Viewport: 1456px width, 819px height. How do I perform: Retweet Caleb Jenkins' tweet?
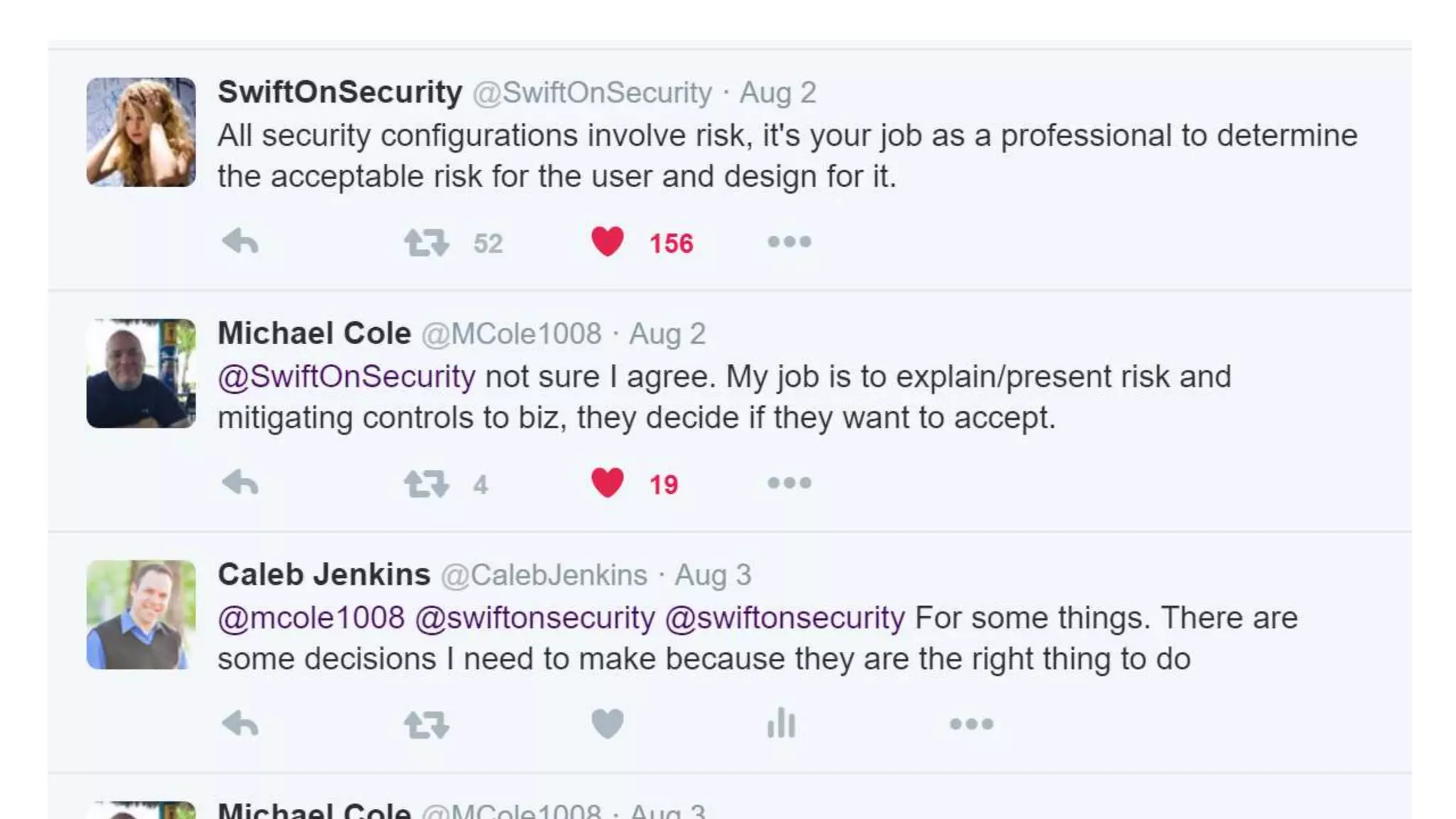(x=427, y=724)
